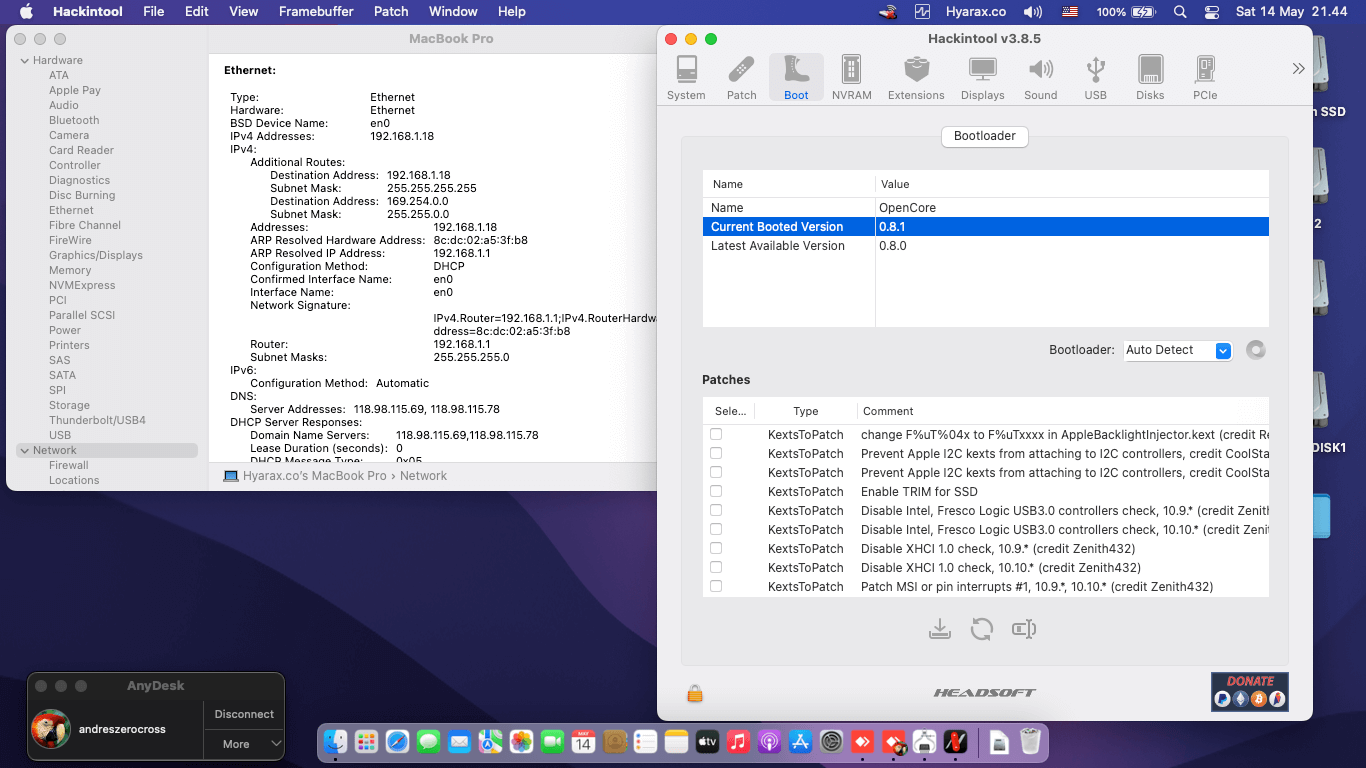Open Podcasts from the Dock
1366x768 pixels.
[x=769, y=741]
